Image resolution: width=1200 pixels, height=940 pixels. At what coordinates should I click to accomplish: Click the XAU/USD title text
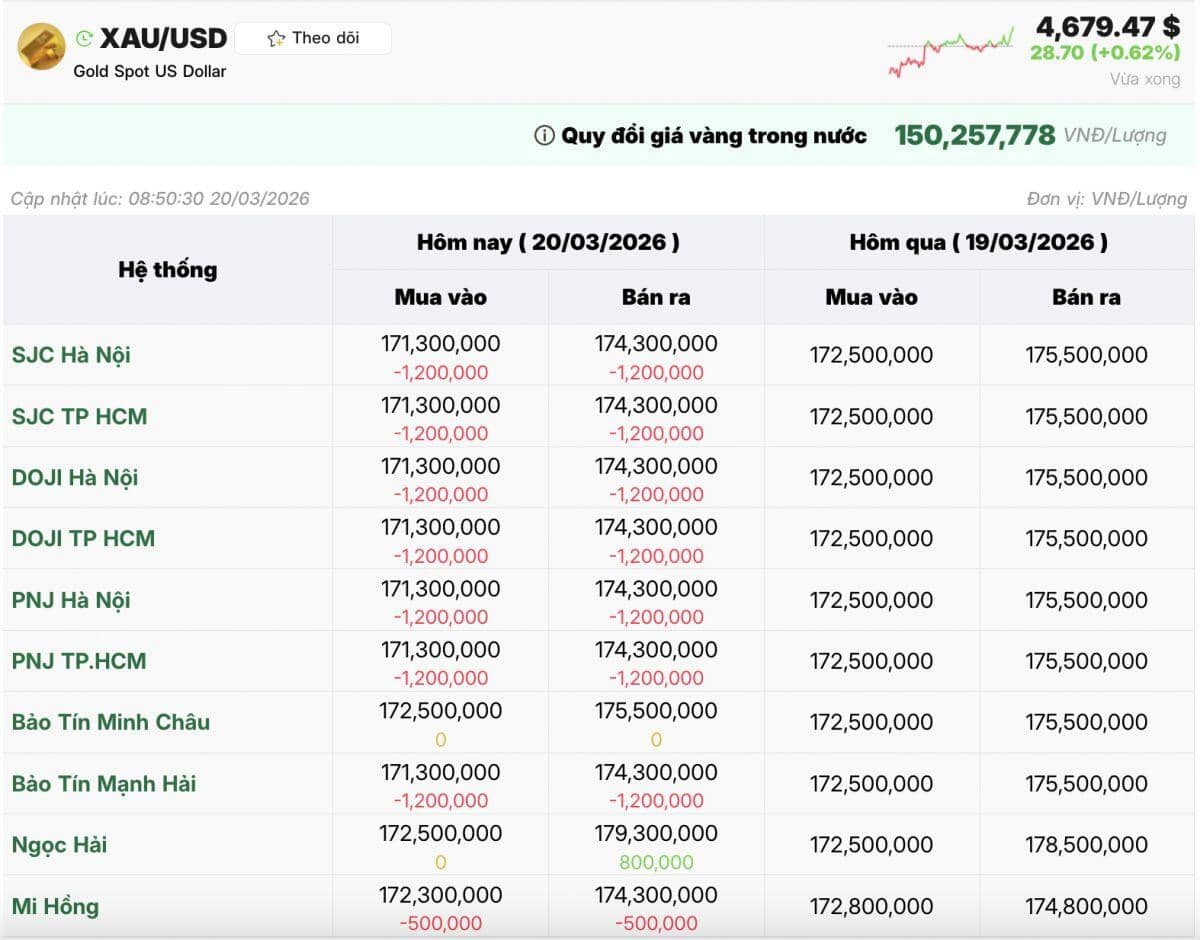coord(164,39)
